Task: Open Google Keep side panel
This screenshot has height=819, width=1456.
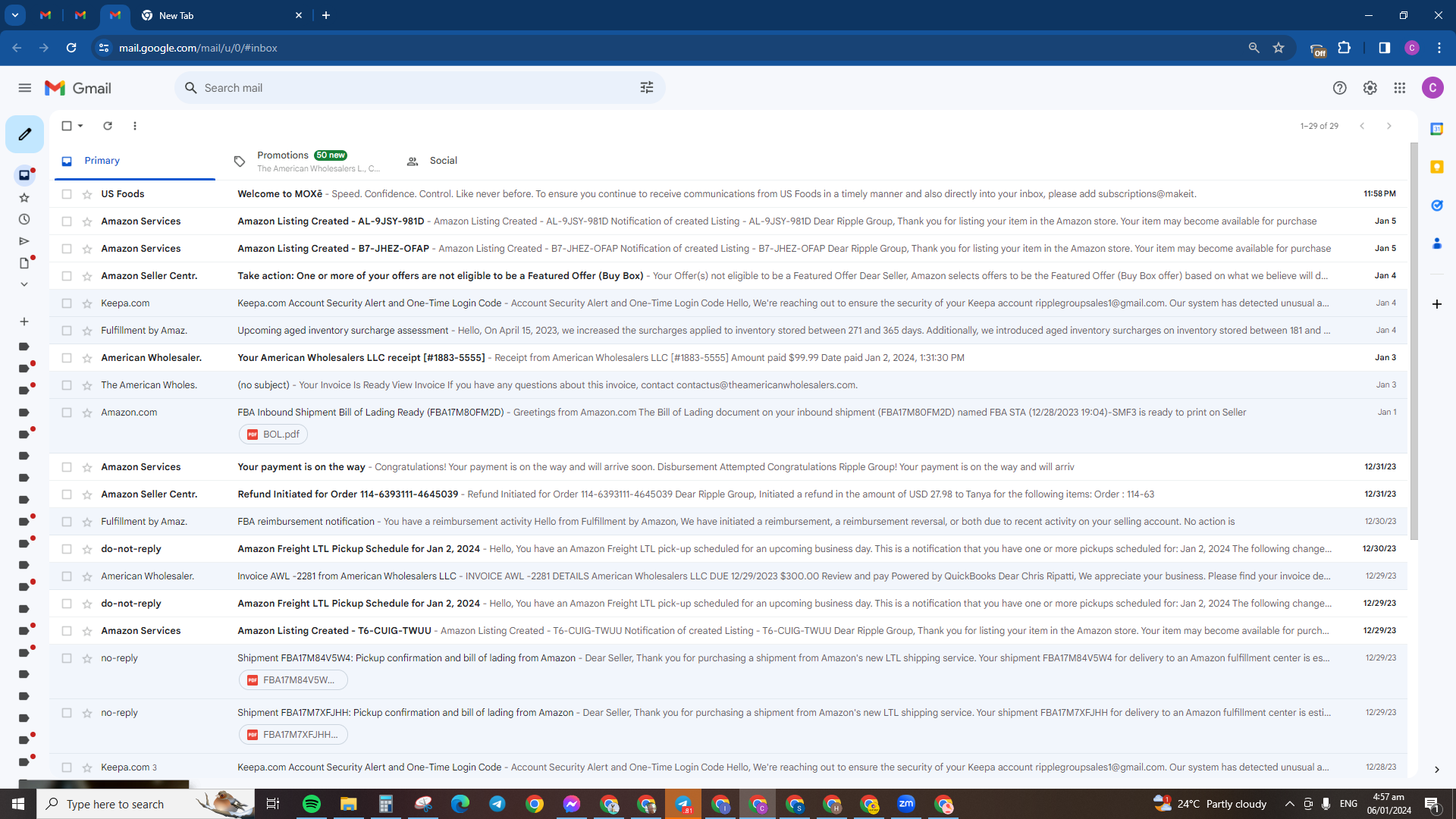Action: click(1436, 167)
